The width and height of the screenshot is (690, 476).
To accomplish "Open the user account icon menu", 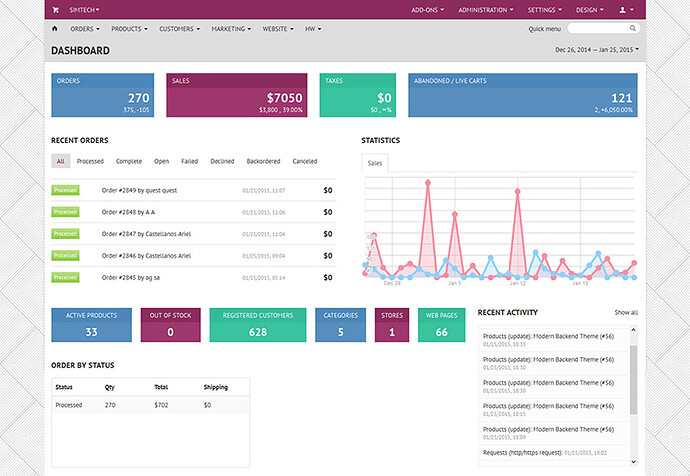I will [626, 10].
